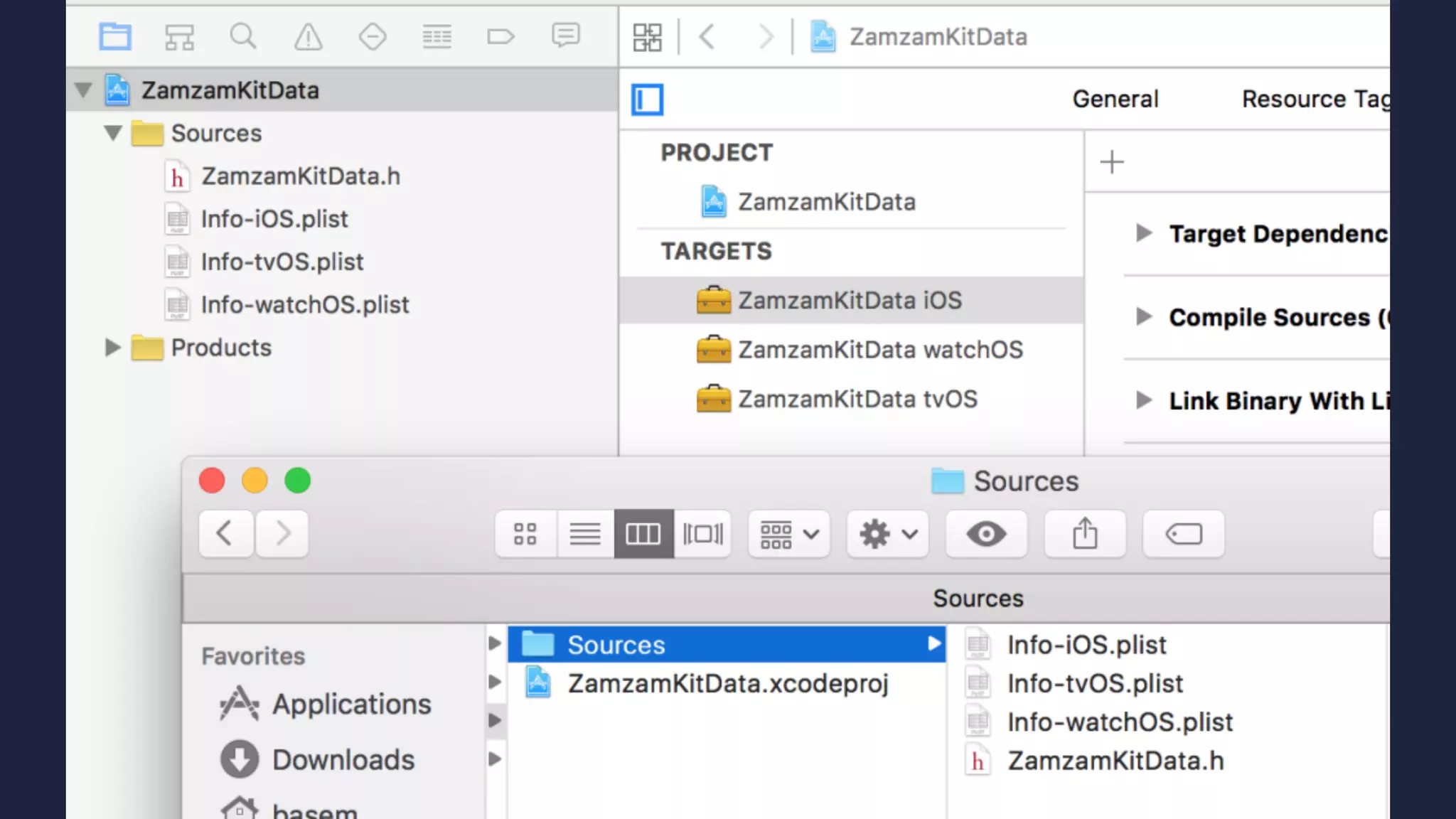This screenshot has height=819, width=1456.
Task: Select ZamzamKitData.xcodeproj in Finder
Action: pyautogui.click(x=727, y=683)
